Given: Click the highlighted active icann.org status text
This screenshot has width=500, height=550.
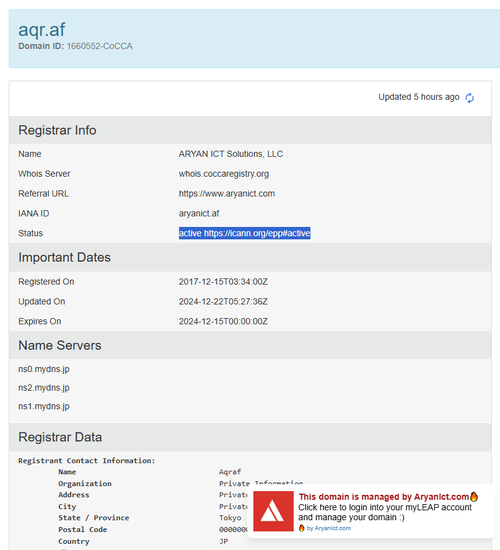Looking at the screenshot, I should pyautogui.click(x=245, y=233).
